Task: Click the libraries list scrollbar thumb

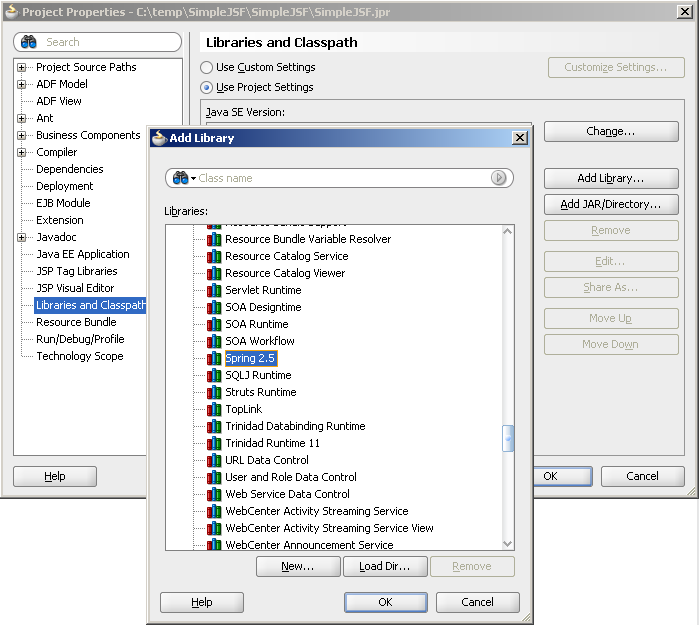Action: [508, 438]
